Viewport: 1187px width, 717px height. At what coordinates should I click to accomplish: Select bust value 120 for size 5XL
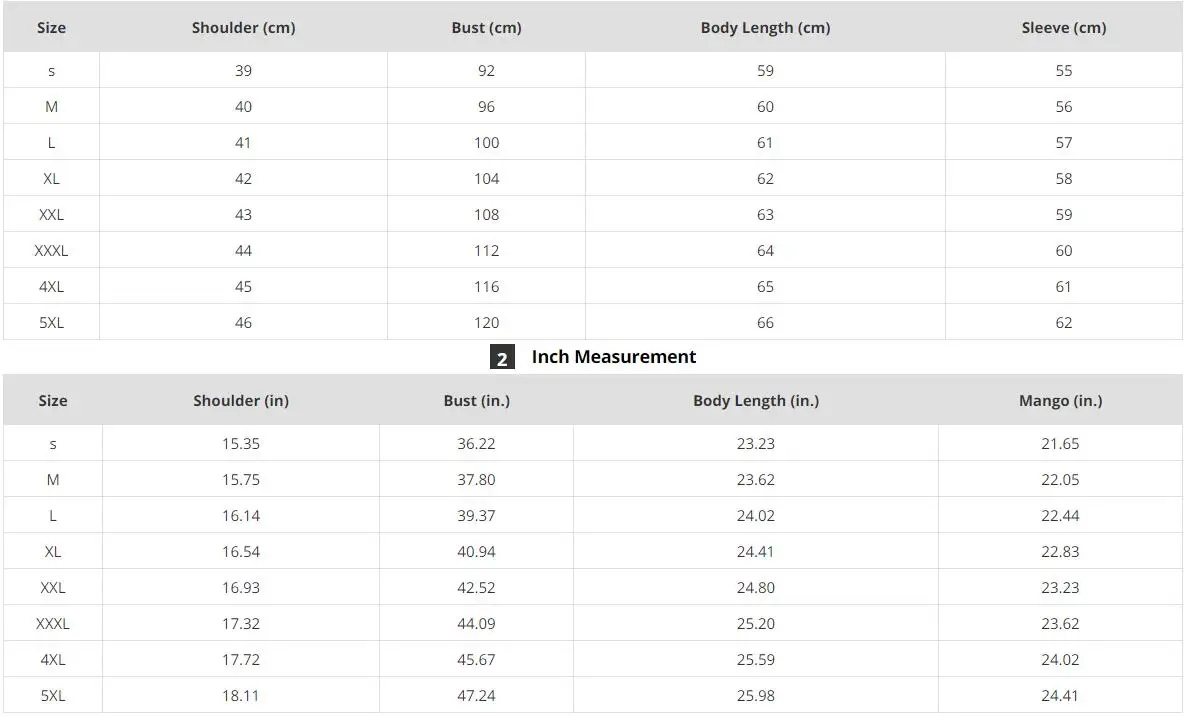486,323
